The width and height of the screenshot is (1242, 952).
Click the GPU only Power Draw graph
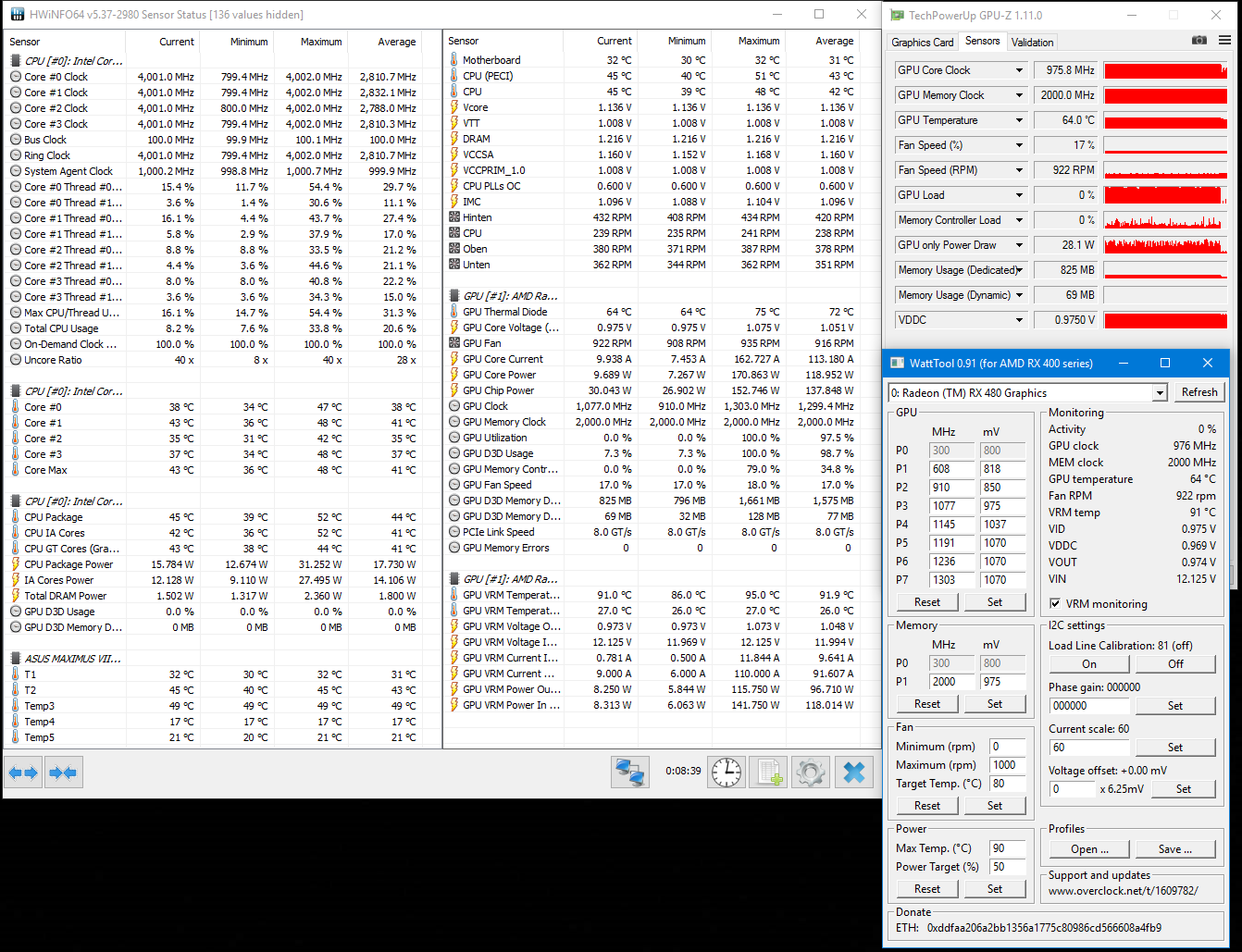tap(1166, 245)
